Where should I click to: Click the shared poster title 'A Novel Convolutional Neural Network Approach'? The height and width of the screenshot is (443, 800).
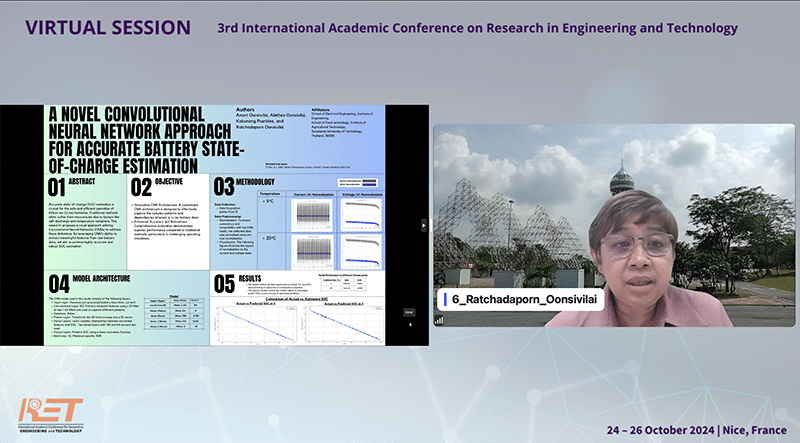(x=146, y=140)
